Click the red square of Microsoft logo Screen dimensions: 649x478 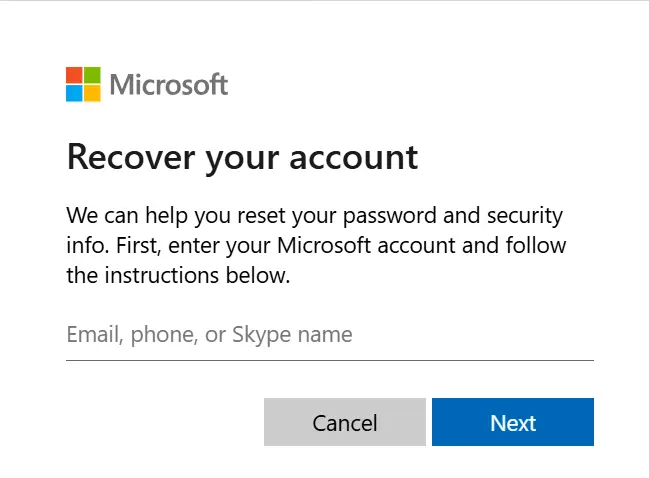tap(74, 76)
